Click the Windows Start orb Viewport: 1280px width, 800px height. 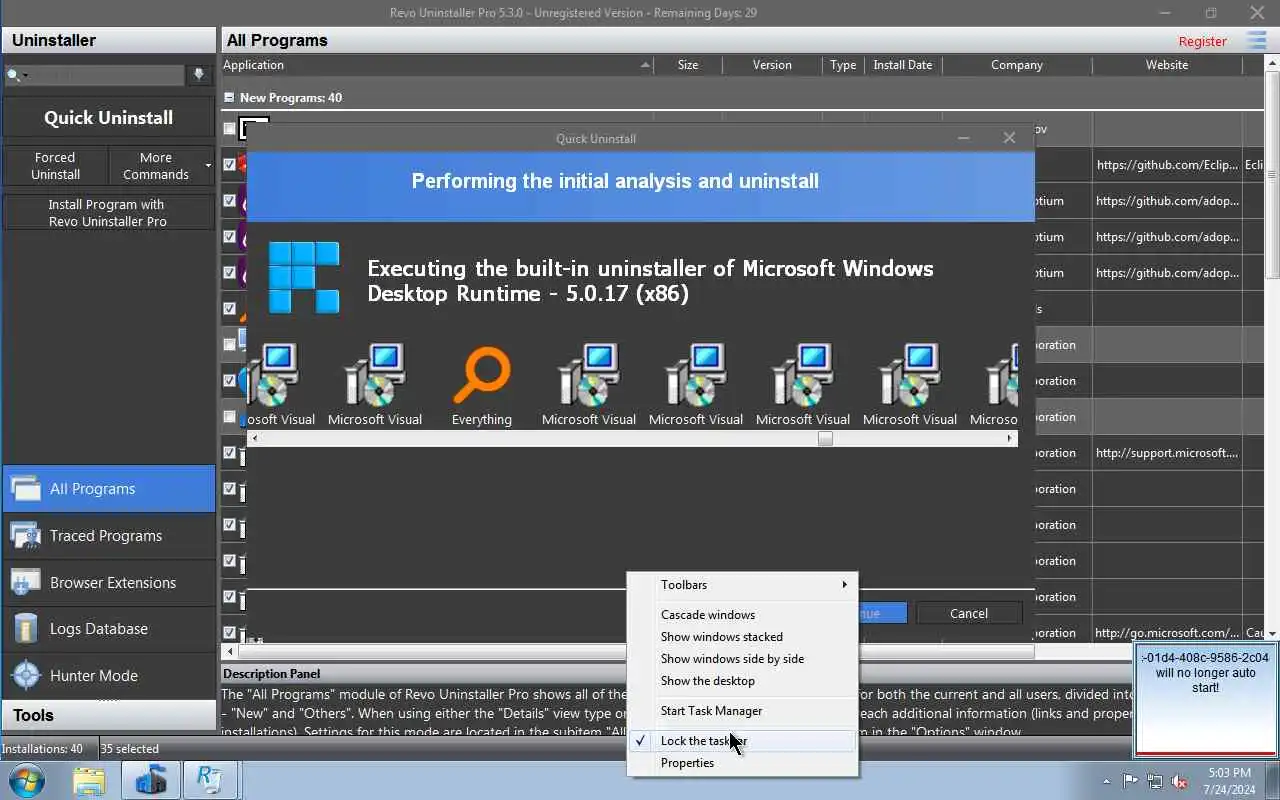pos(27,780)
